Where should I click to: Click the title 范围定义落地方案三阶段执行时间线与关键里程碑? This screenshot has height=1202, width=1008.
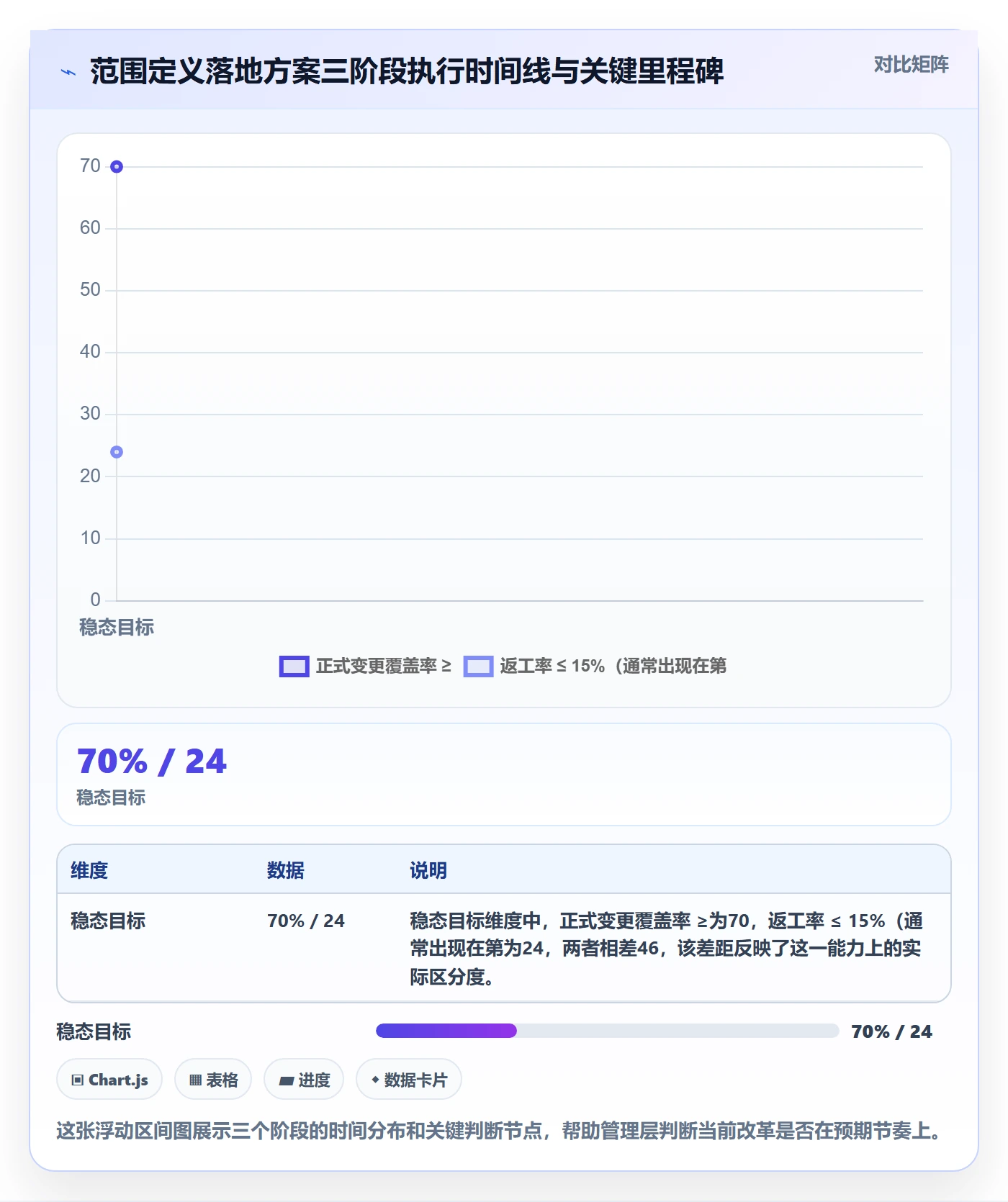pos(407,71)
